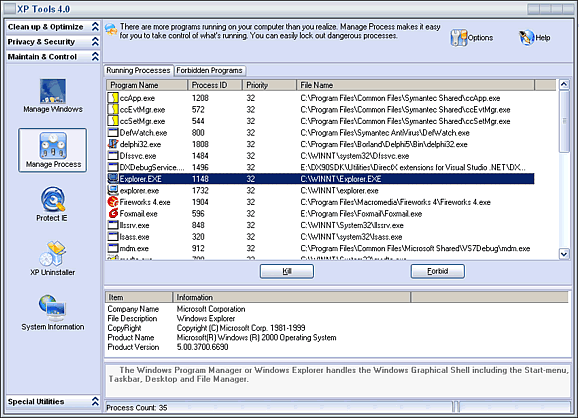The image size is (579, 418).
Task: Click the ccEvtMgr.exe process icon
Action: [x=113, y=109]
